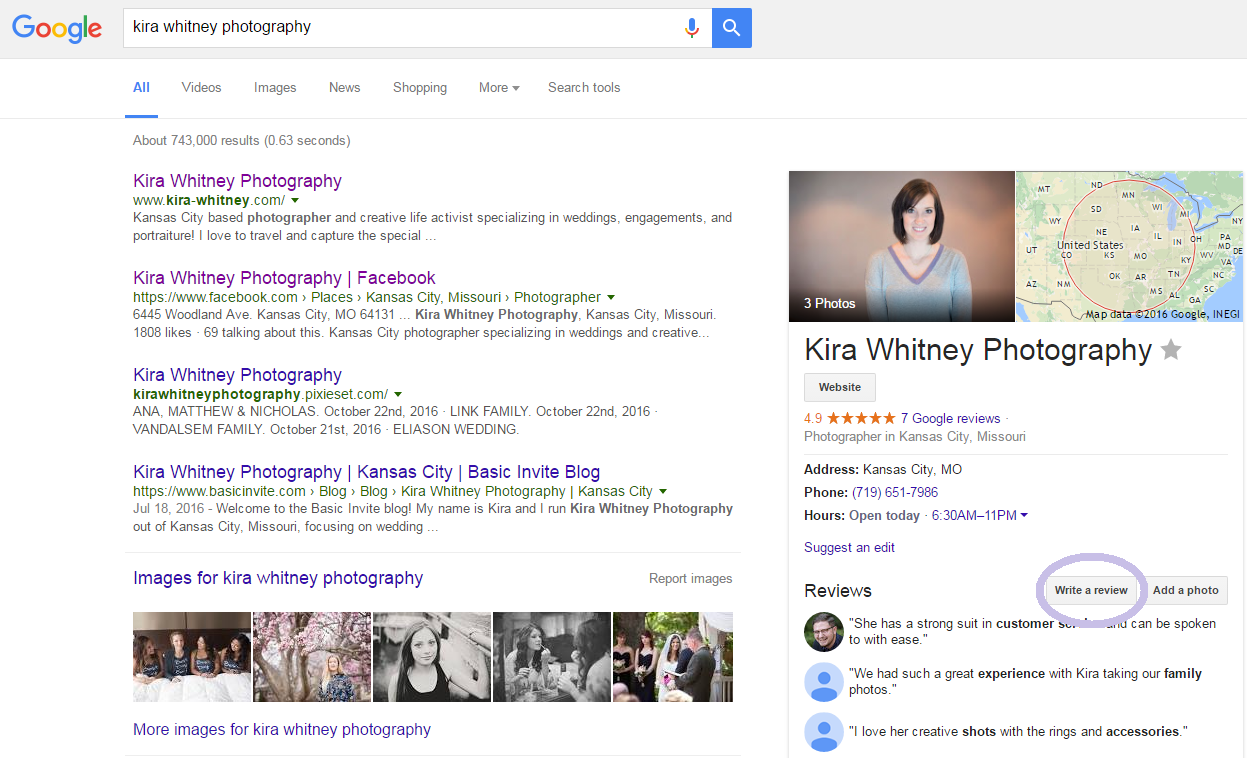Click Add a photo button
Viewport: 1247px width, 758px height.
1185,590
